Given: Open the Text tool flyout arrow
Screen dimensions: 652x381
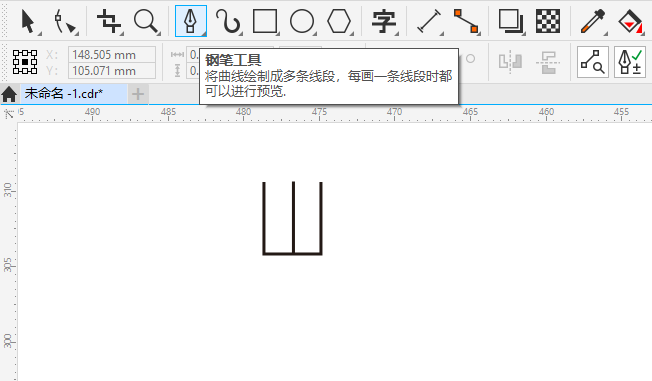Looking at the screenshot, I should click(x=397, y=33).
